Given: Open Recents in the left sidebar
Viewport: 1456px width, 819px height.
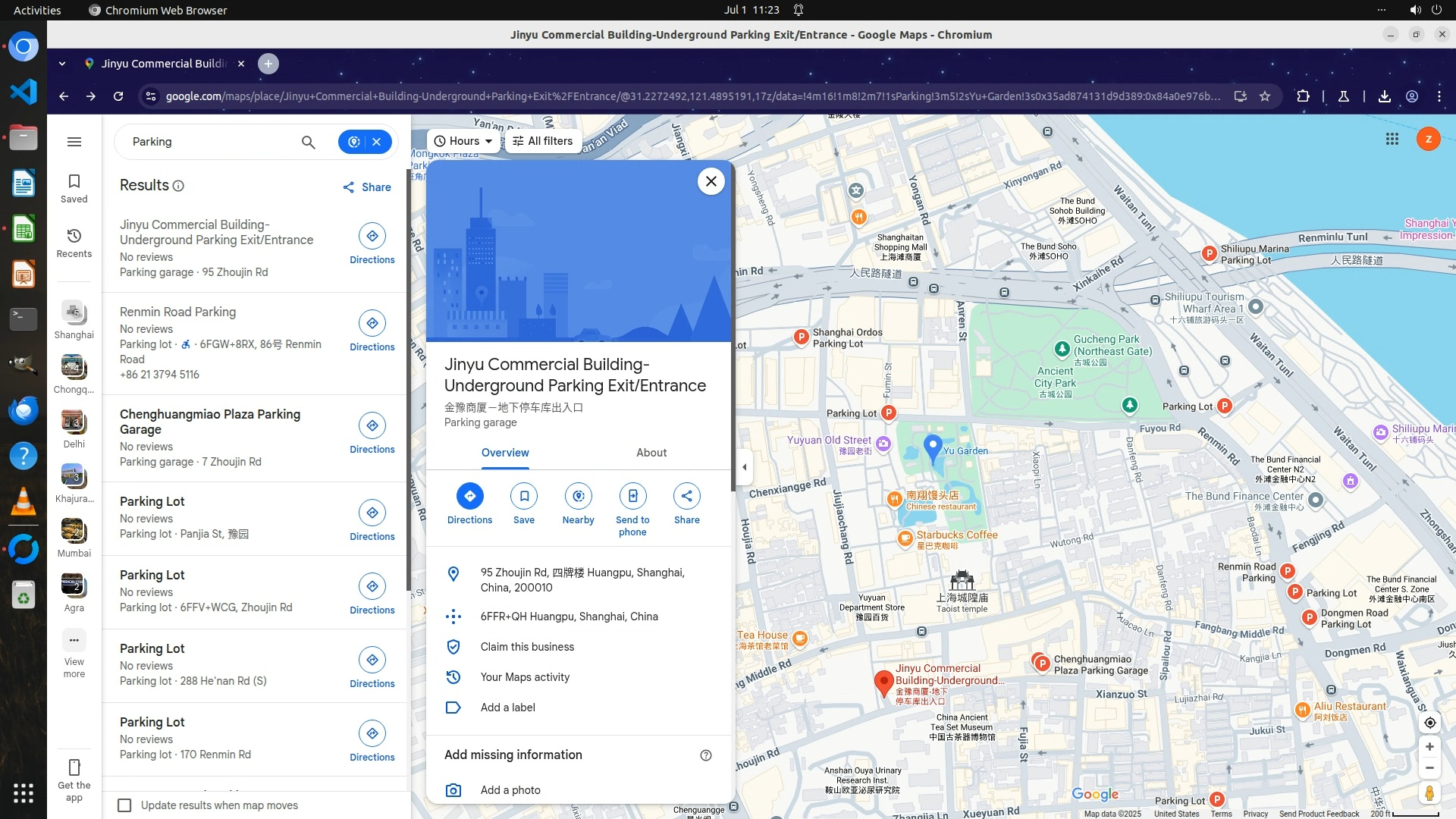Looking at the screenshot, I should click(x=74, y=243).
